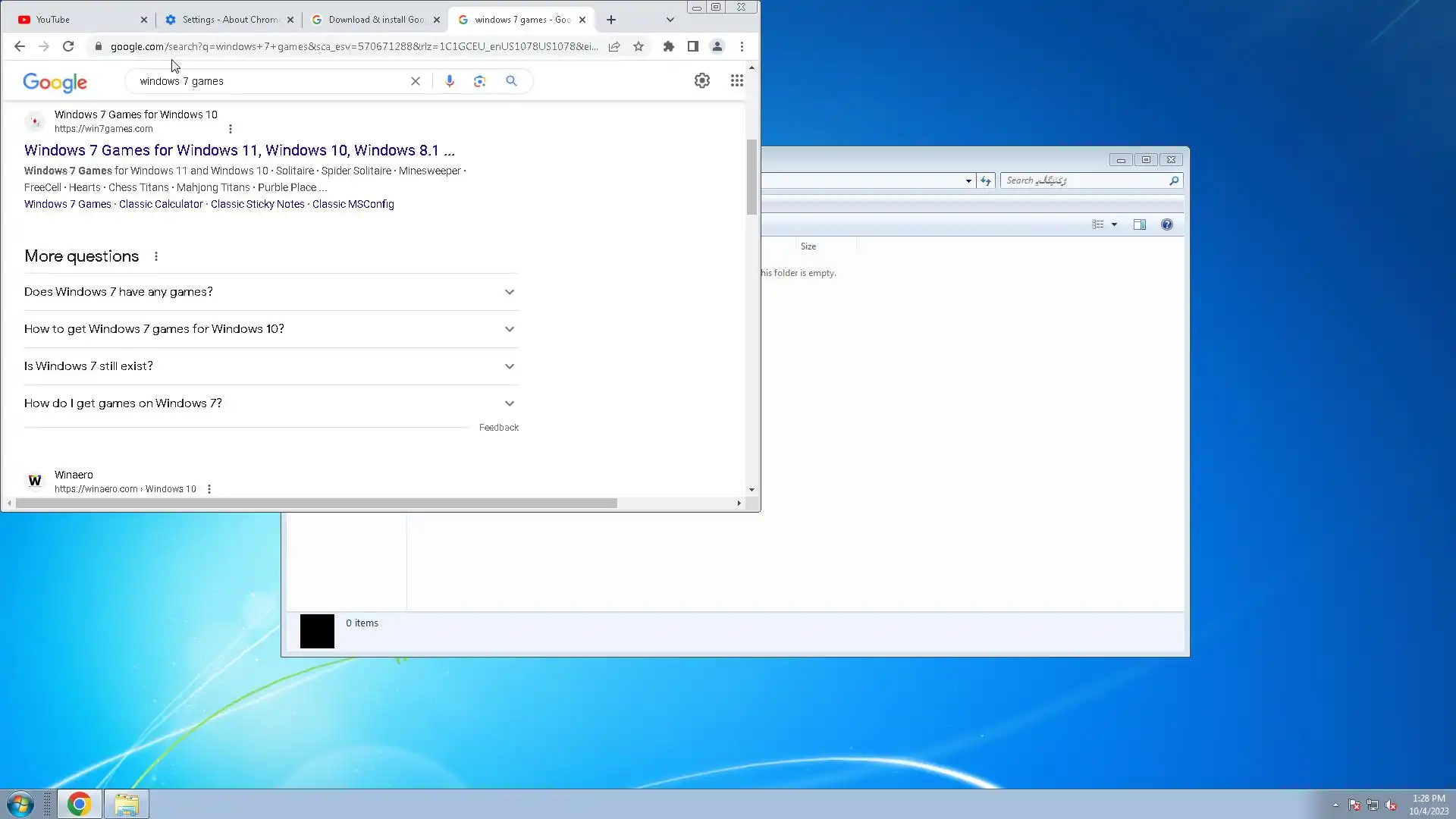Click the Google apps grid icon

[736, 80]
